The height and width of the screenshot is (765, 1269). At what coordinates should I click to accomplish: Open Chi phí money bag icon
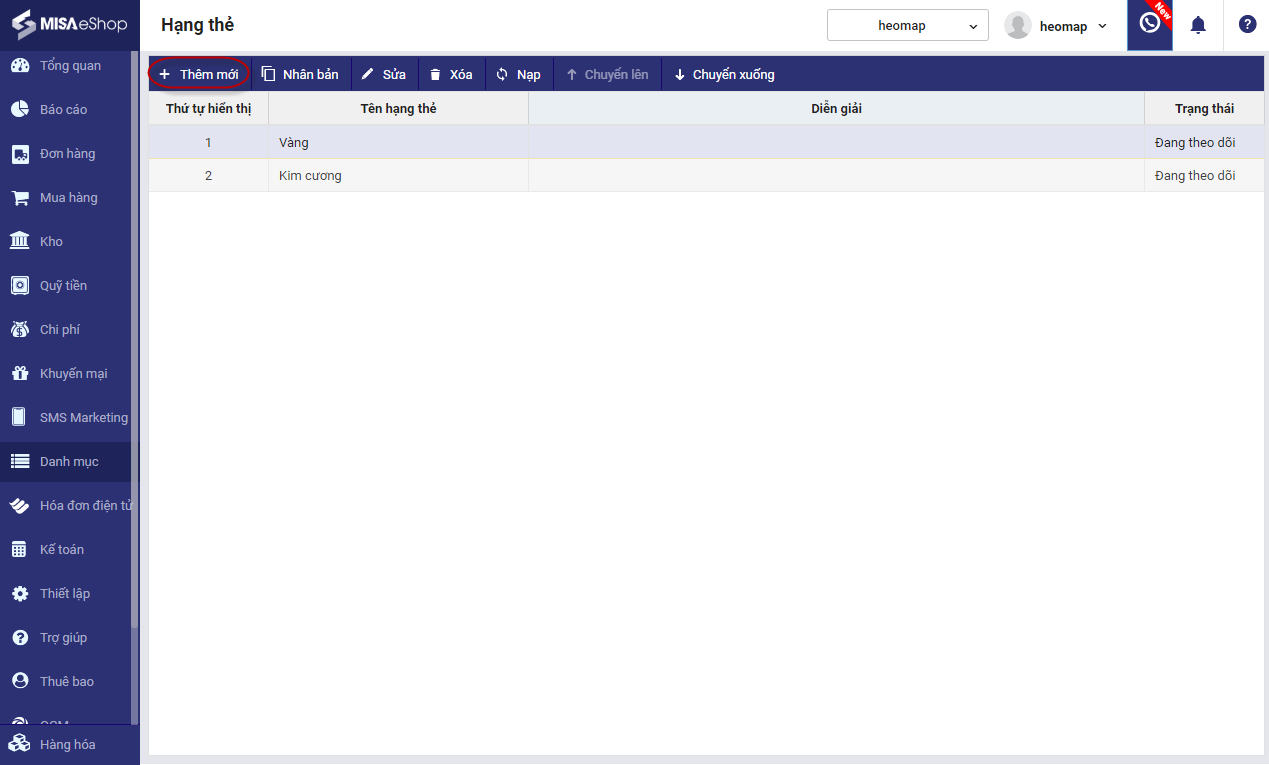[20, 329]
